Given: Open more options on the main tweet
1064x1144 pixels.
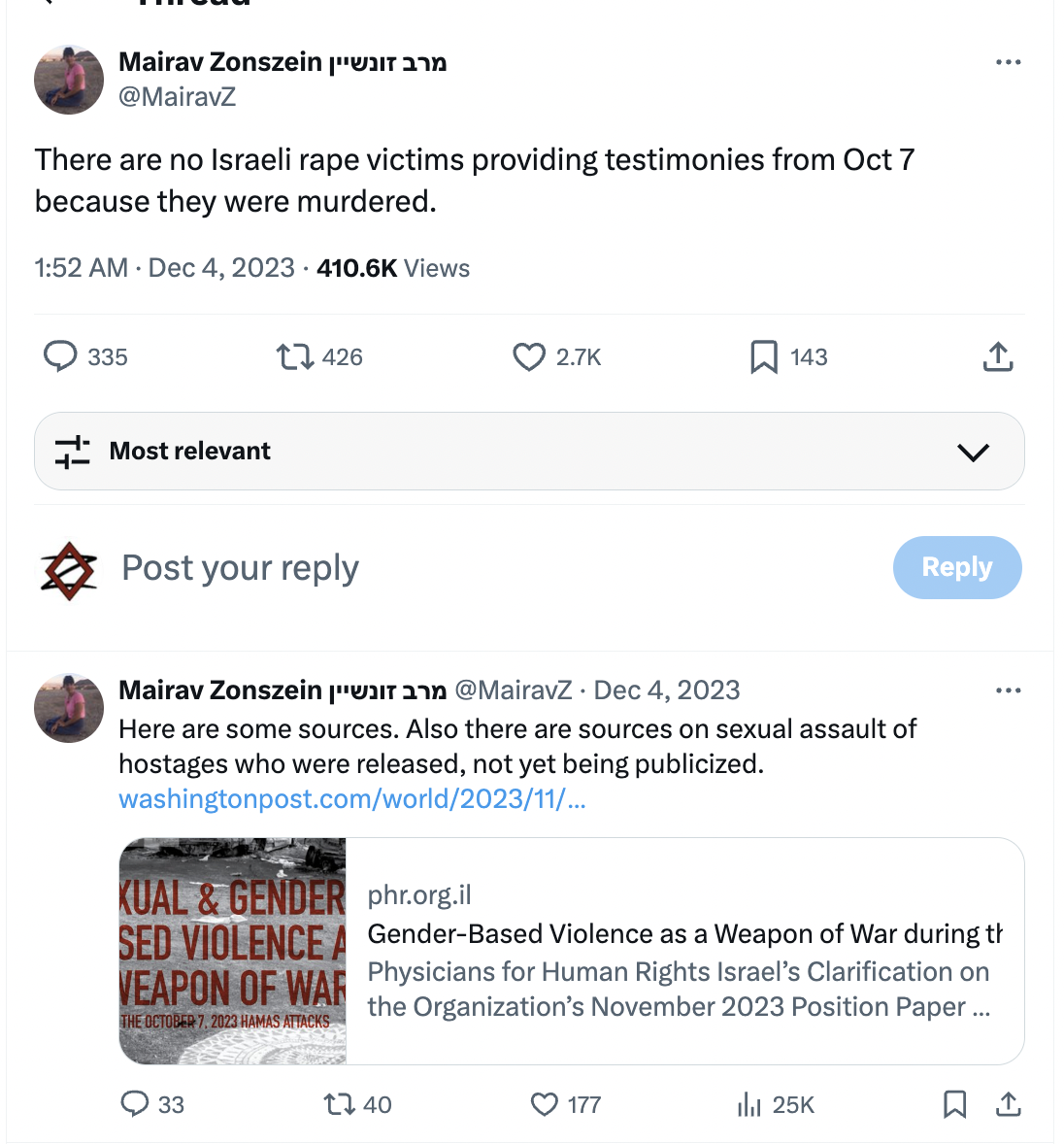Looking at the screenshot, I should 1008,62.
